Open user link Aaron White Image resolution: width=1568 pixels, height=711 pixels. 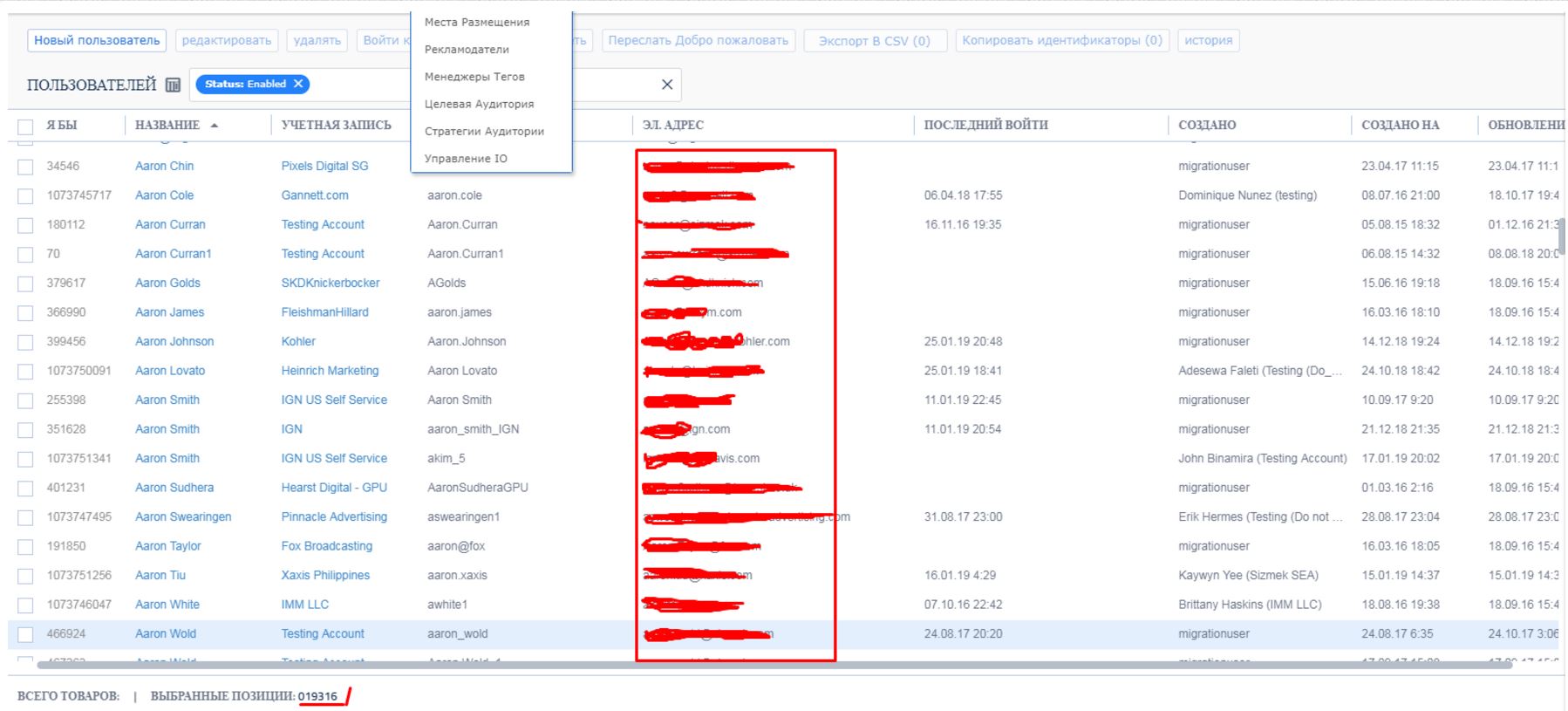click(x=167, y=605)
